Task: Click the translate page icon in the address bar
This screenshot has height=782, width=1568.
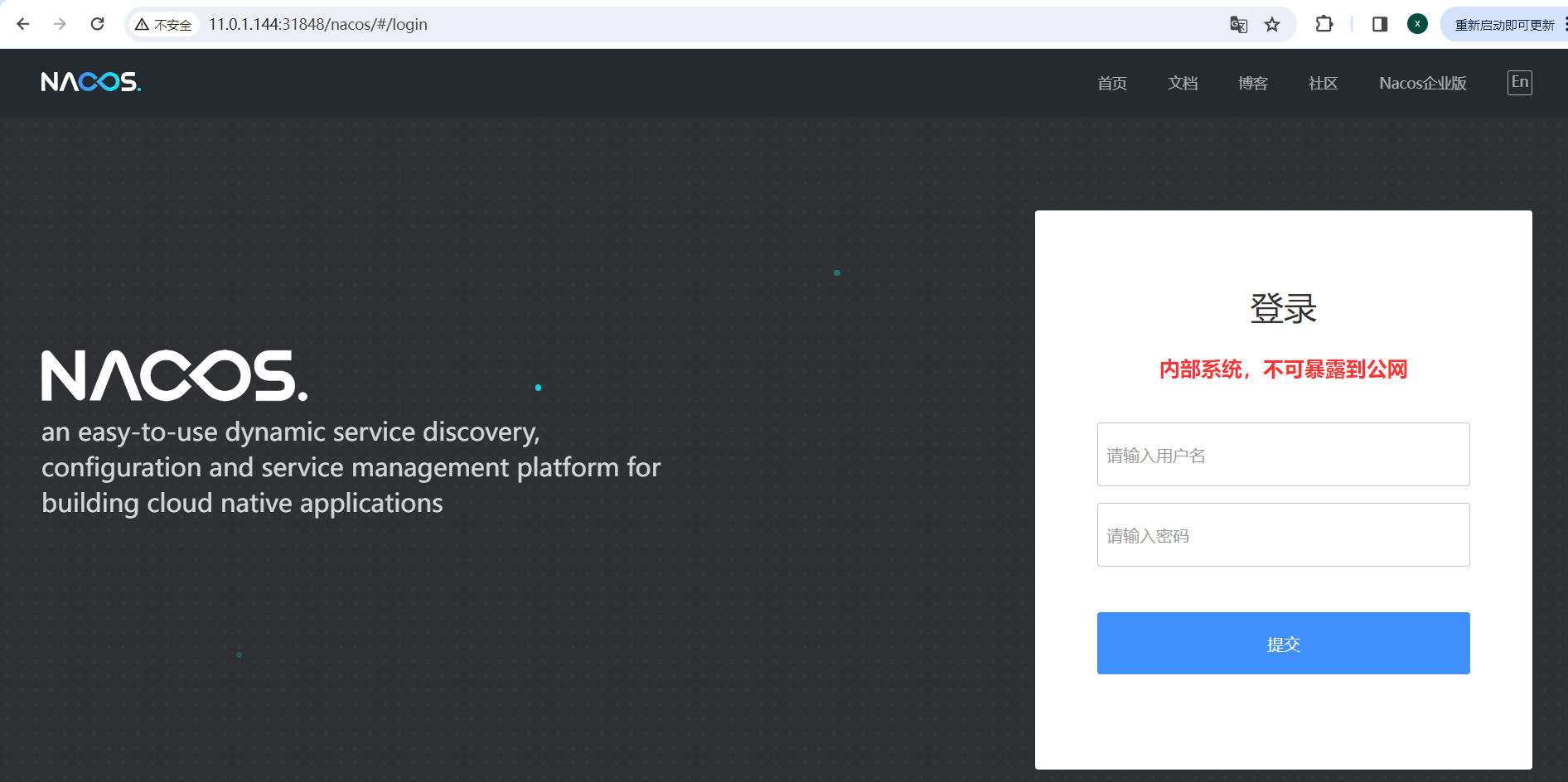Action: pyautogui.click(x=1238, y=25)
